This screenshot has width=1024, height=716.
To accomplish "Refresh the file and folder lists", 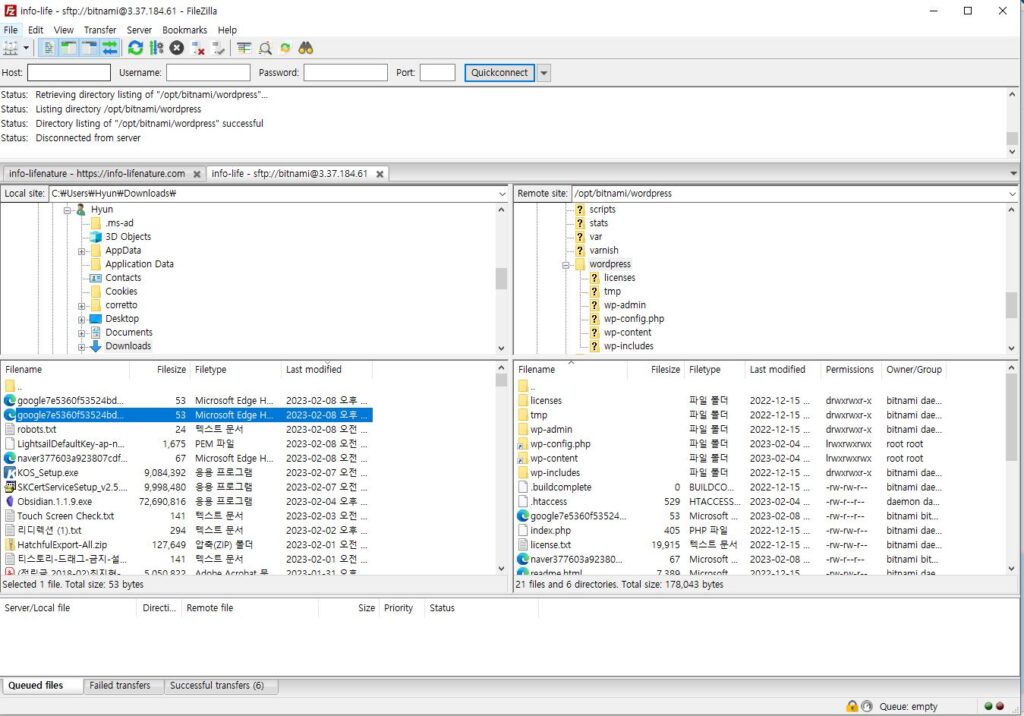I will click(135, 48).
